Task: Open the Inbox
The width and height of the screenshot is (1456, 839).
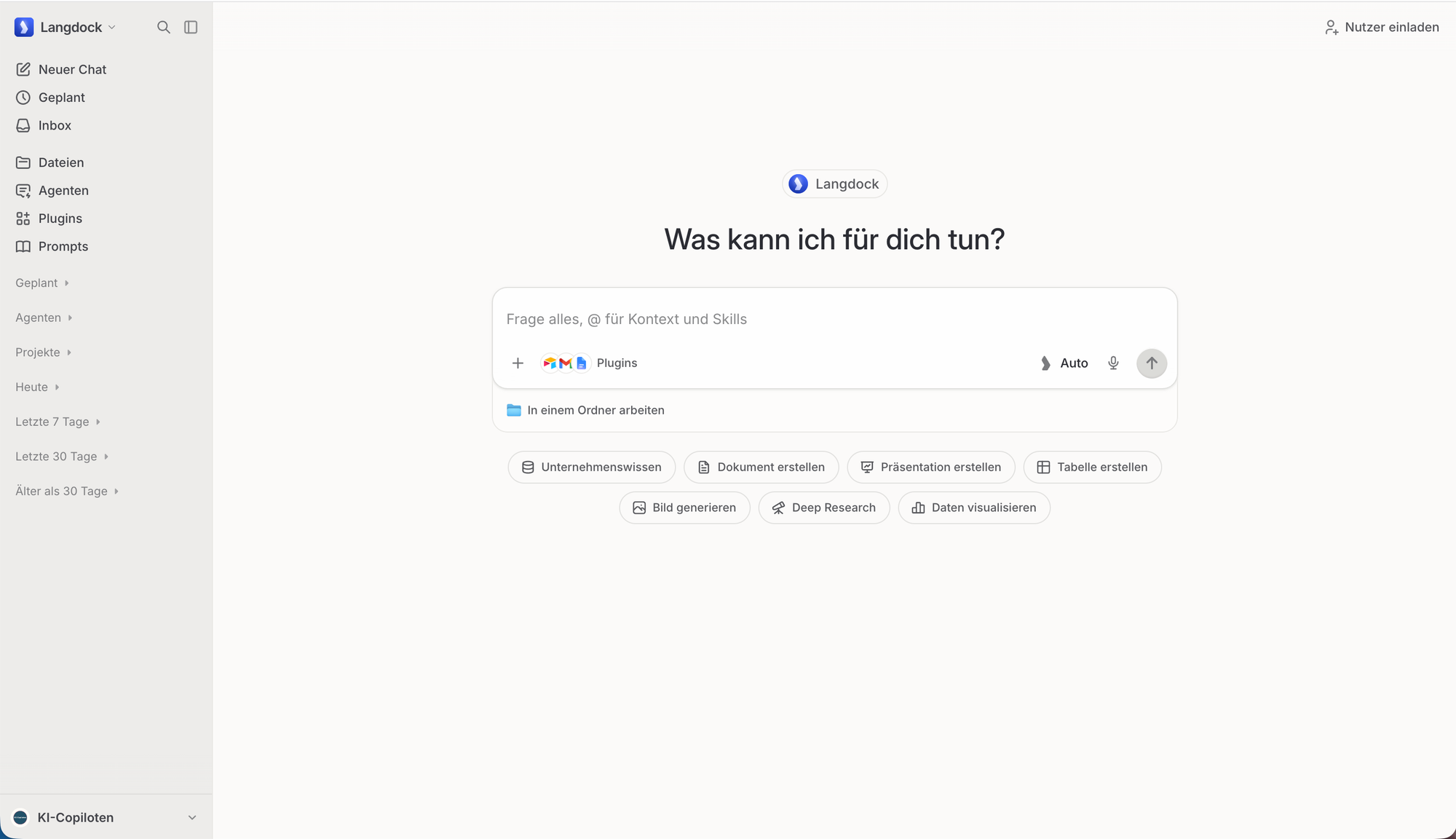Action: pyautogui.click(x=44, y=125)
